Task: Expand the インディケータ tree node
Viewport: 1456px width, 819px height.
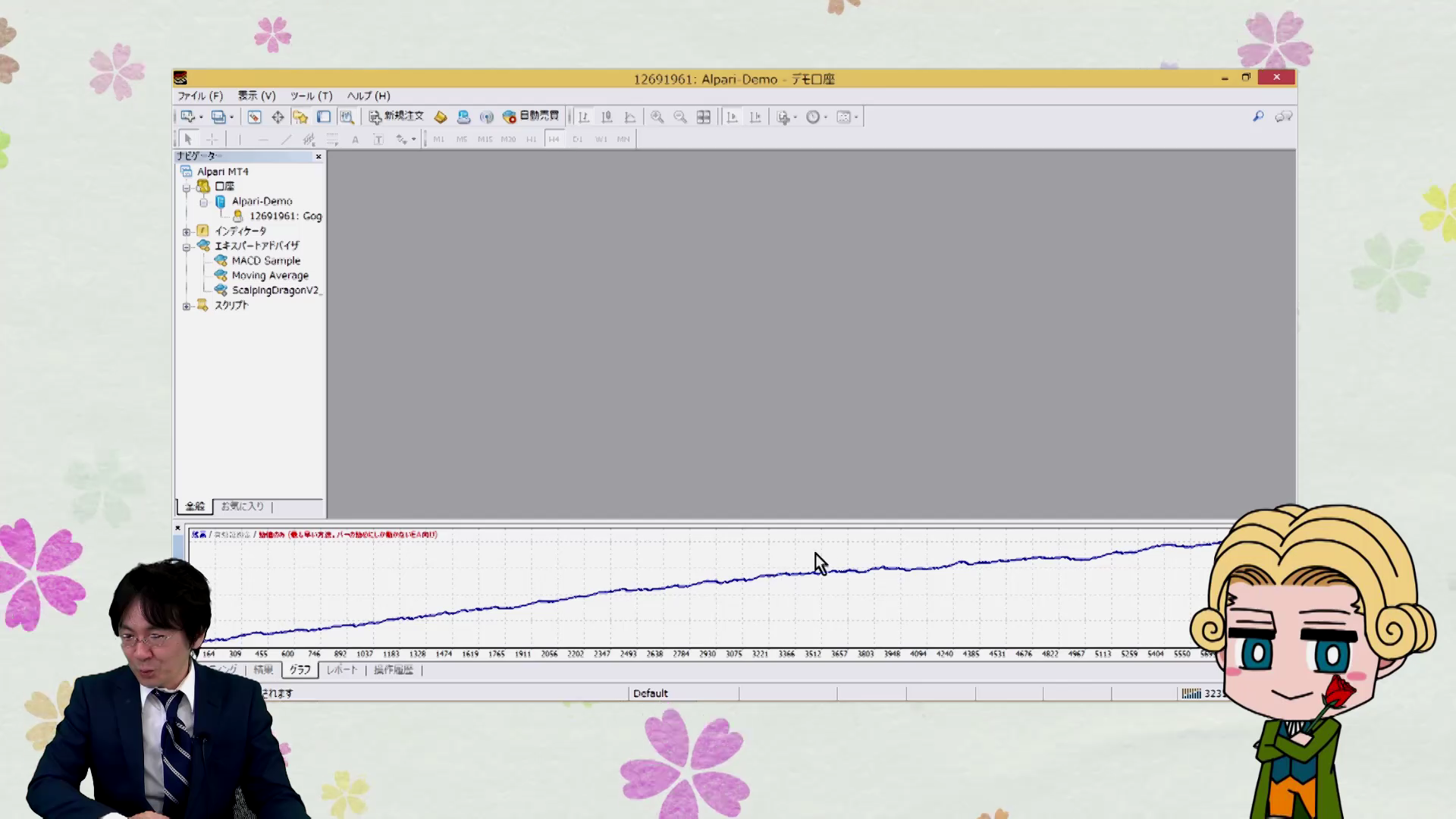Action: click(x=187, y=231)
